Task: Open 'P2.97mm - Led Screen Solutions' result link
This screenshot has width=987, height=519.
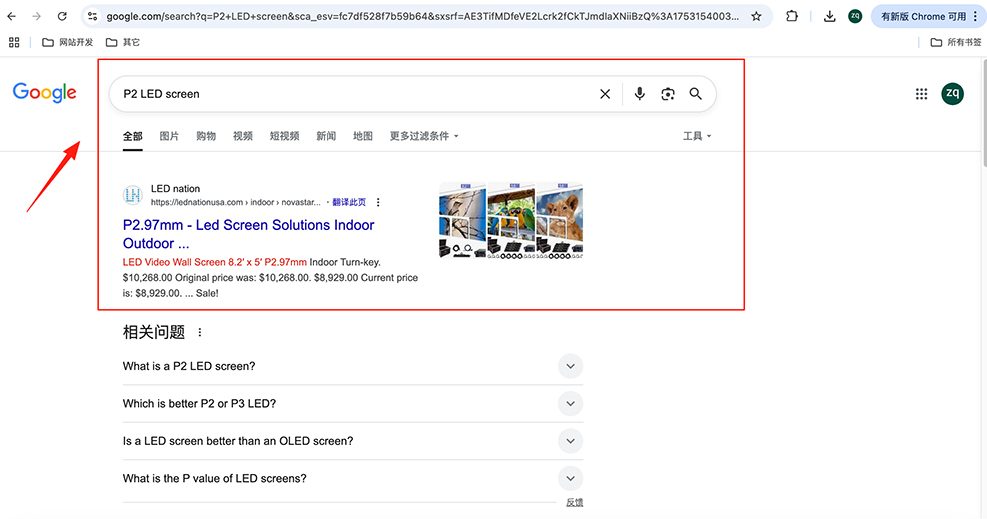Action: [249, 234]
